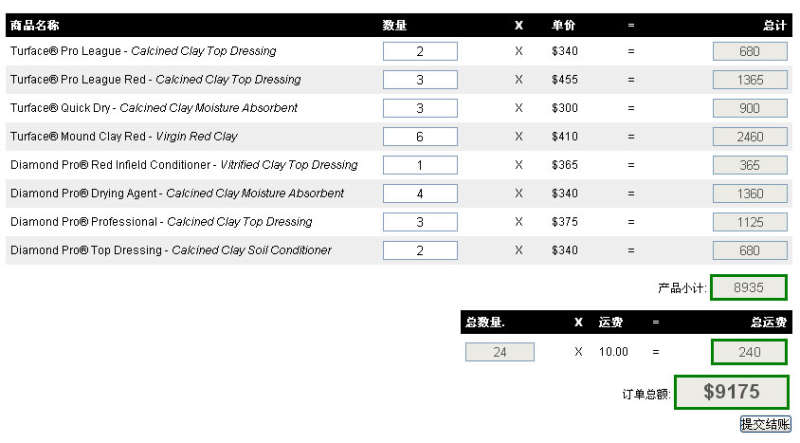
Task: Click the 提交结账 submit button
Action: (x=765, y=424)
